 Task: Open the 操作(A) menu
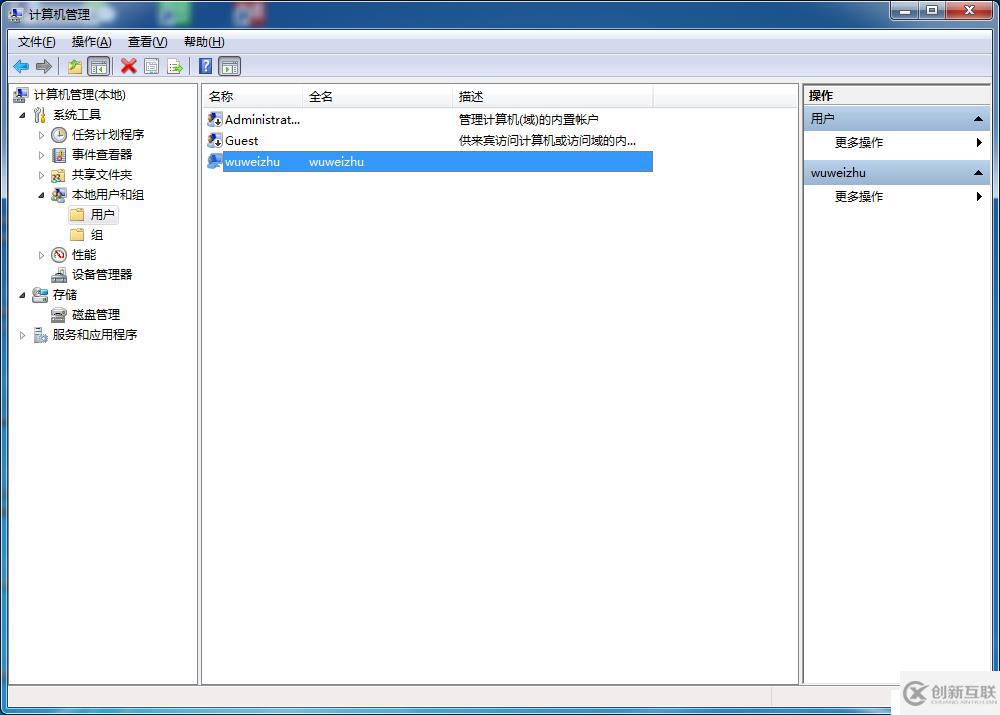[x=91, y=42]
